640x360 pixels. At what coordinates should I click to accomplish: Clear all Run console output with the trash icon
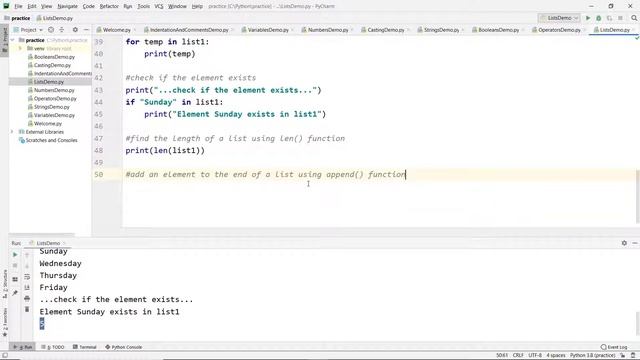(x=27, y=309)
